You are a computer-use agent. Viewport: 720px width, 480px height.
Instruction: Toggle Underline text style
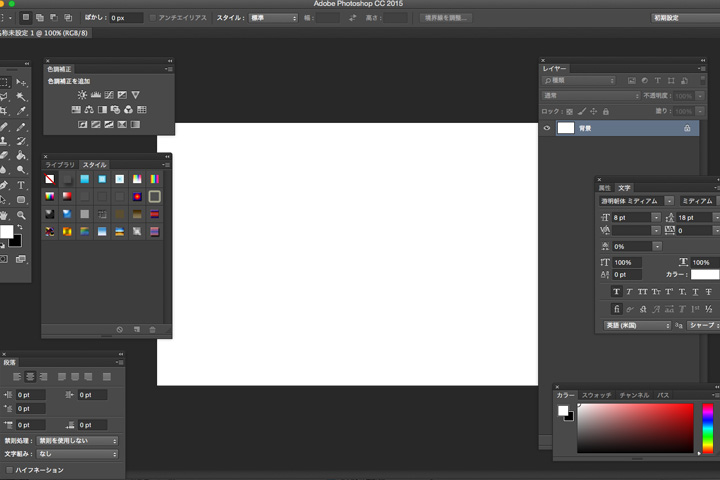[696, 292]
